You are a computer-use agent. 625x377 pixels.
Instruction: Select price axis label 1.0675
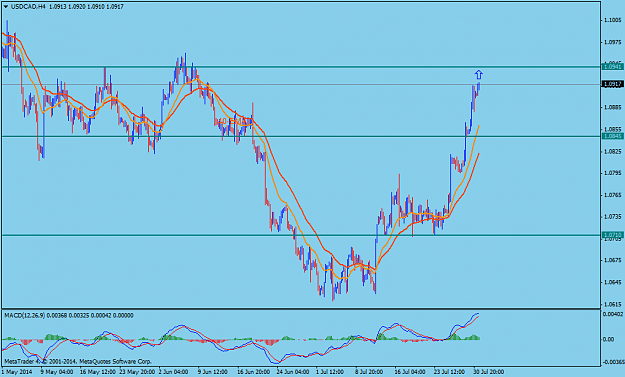[x=613, y=260]
